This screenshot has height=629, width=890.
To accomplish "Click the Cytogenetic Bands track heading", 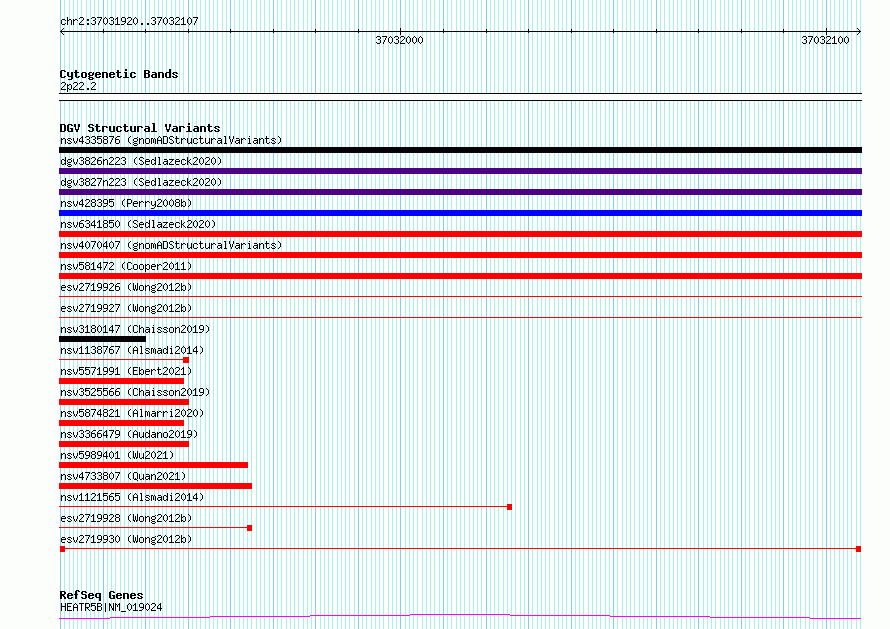I will (119, 74).
